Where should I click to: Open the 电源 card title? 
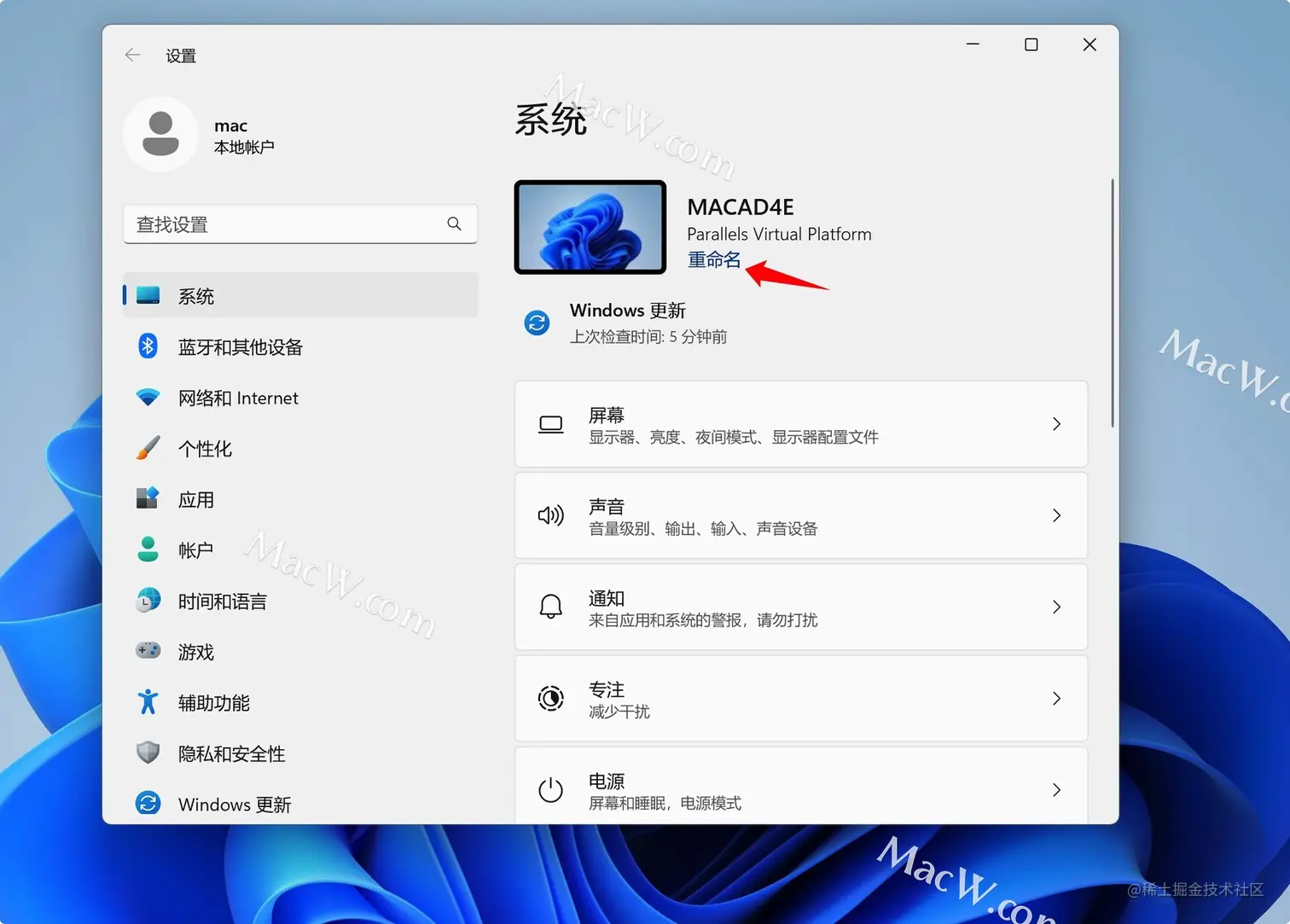607,781
